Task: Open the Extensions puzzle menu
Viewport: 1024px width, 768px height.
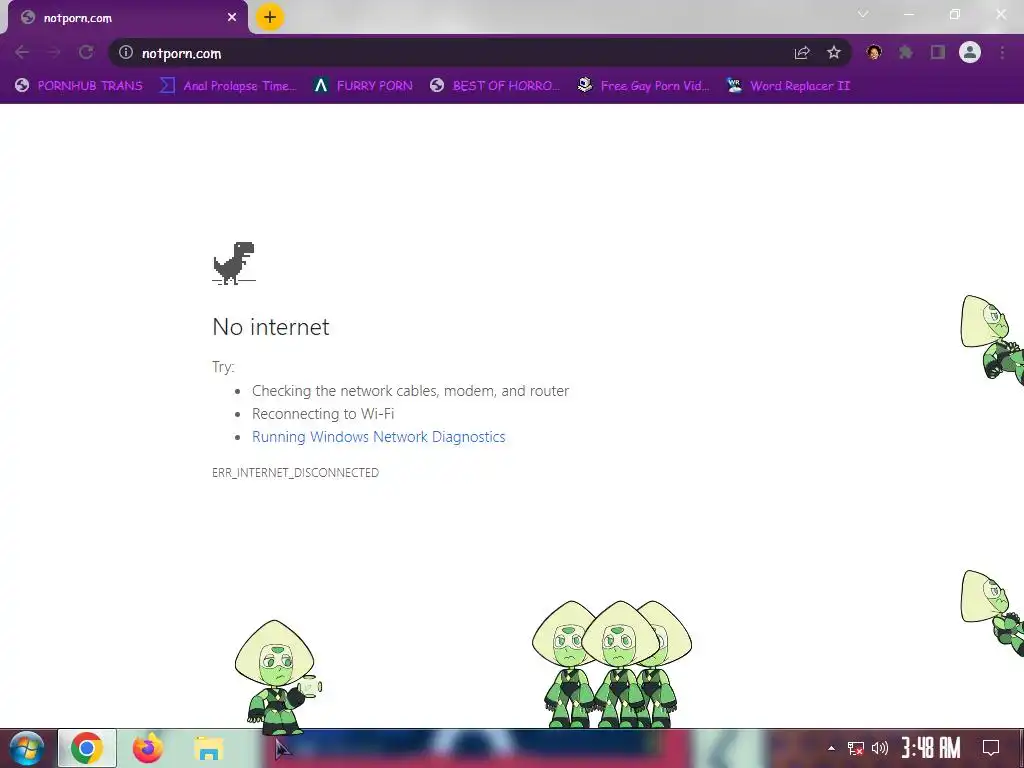Action: pos(906,52)
